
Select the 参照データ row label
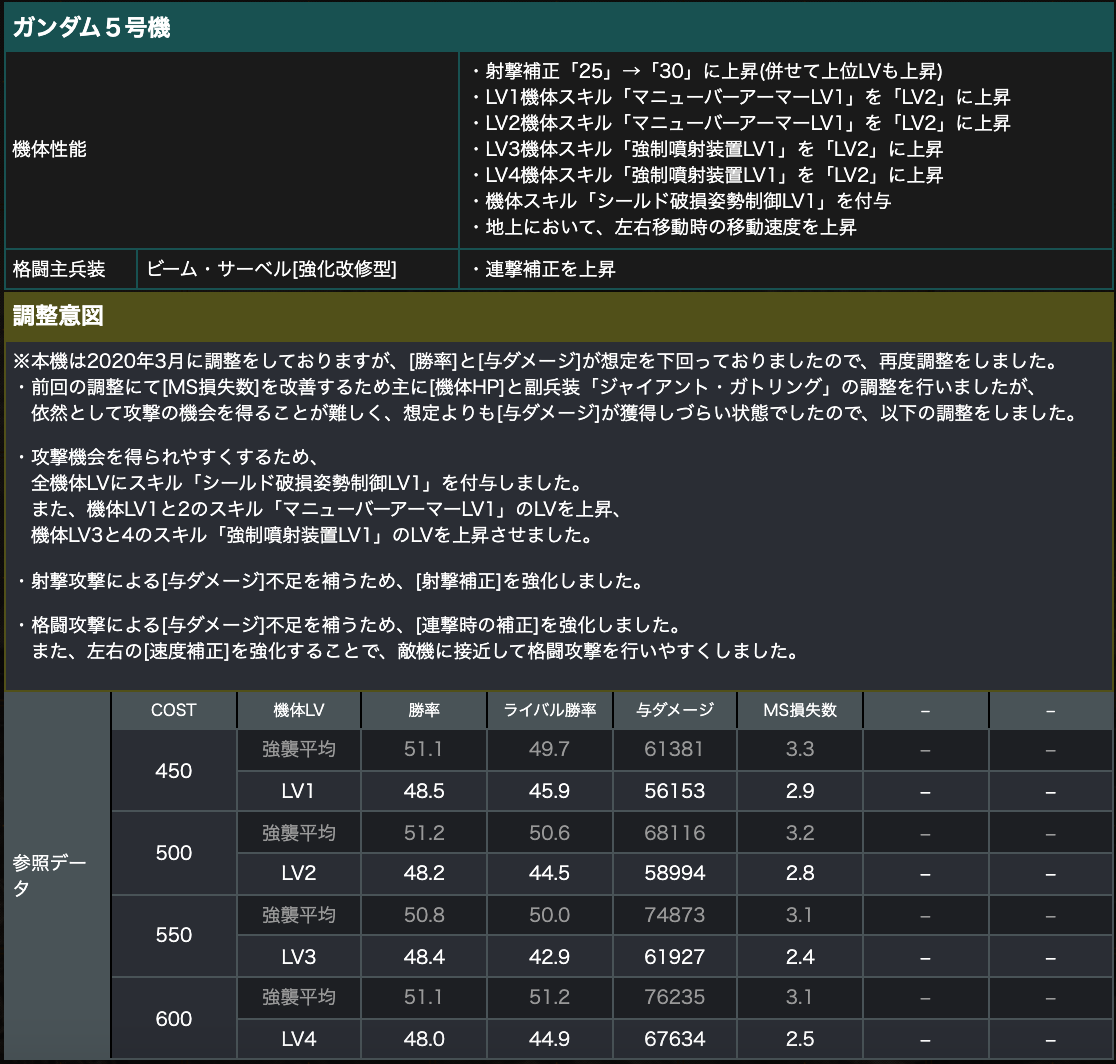pyautogui.click(x=49, y=875)
